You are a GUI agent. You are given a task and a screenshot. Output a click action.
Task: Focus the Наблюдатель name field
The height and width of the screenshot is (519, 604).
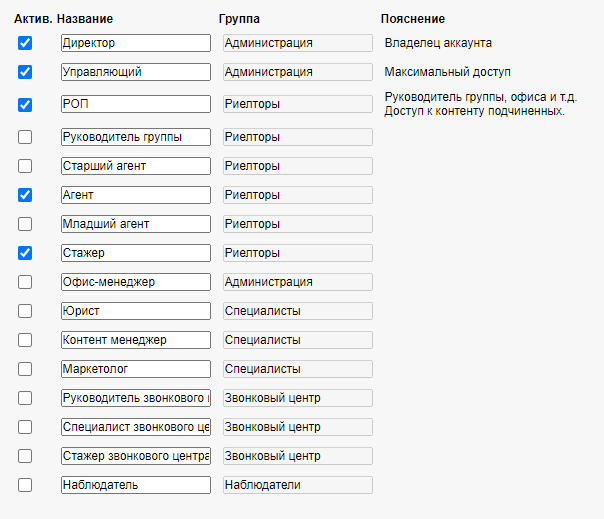click(135, 485)
